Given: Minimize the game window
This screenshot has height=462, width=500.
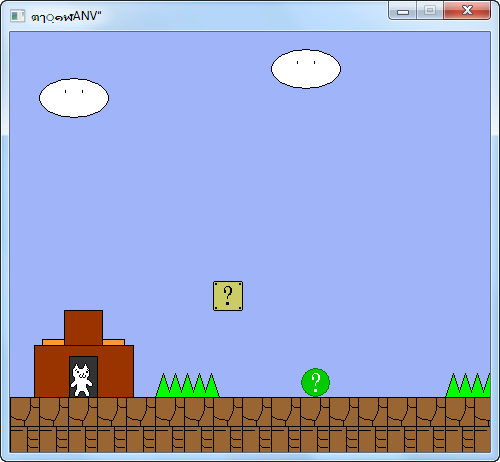Looking at the screenshot, I should (403, 11).
